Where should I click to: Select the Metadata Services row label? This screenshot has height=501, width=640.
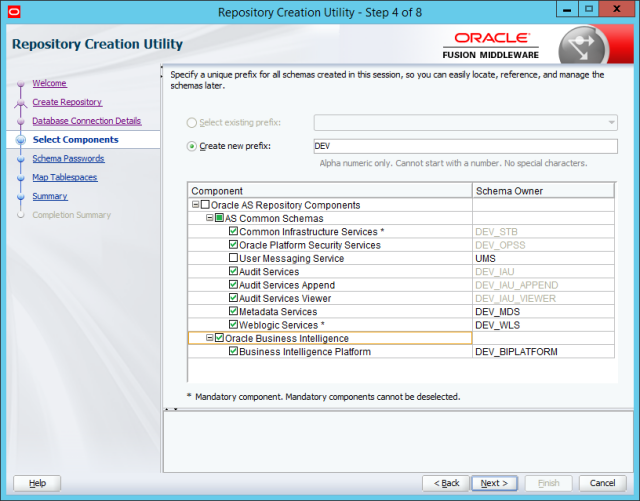click(x=278, y=312)
